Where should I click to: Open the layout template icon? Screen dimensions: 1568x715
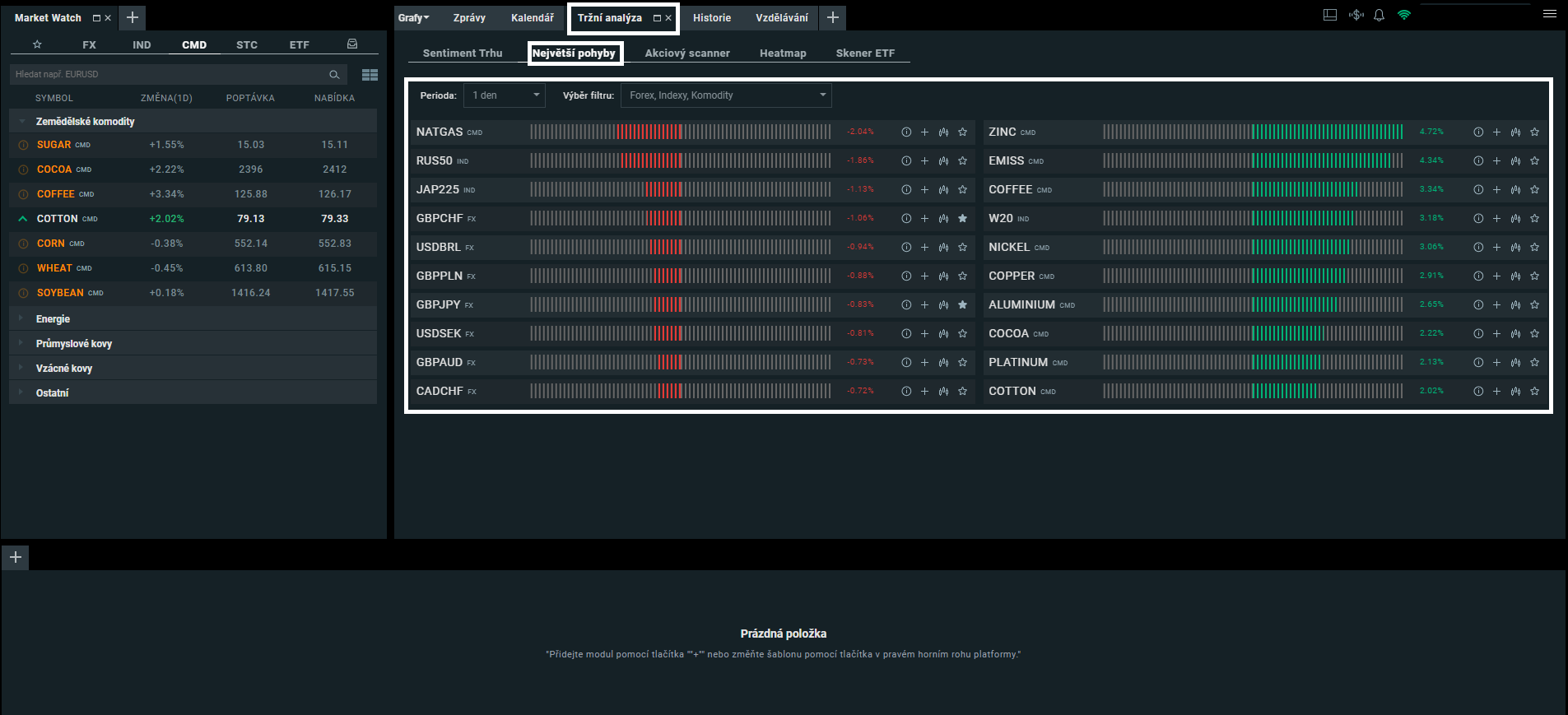tap(1330, 15)
